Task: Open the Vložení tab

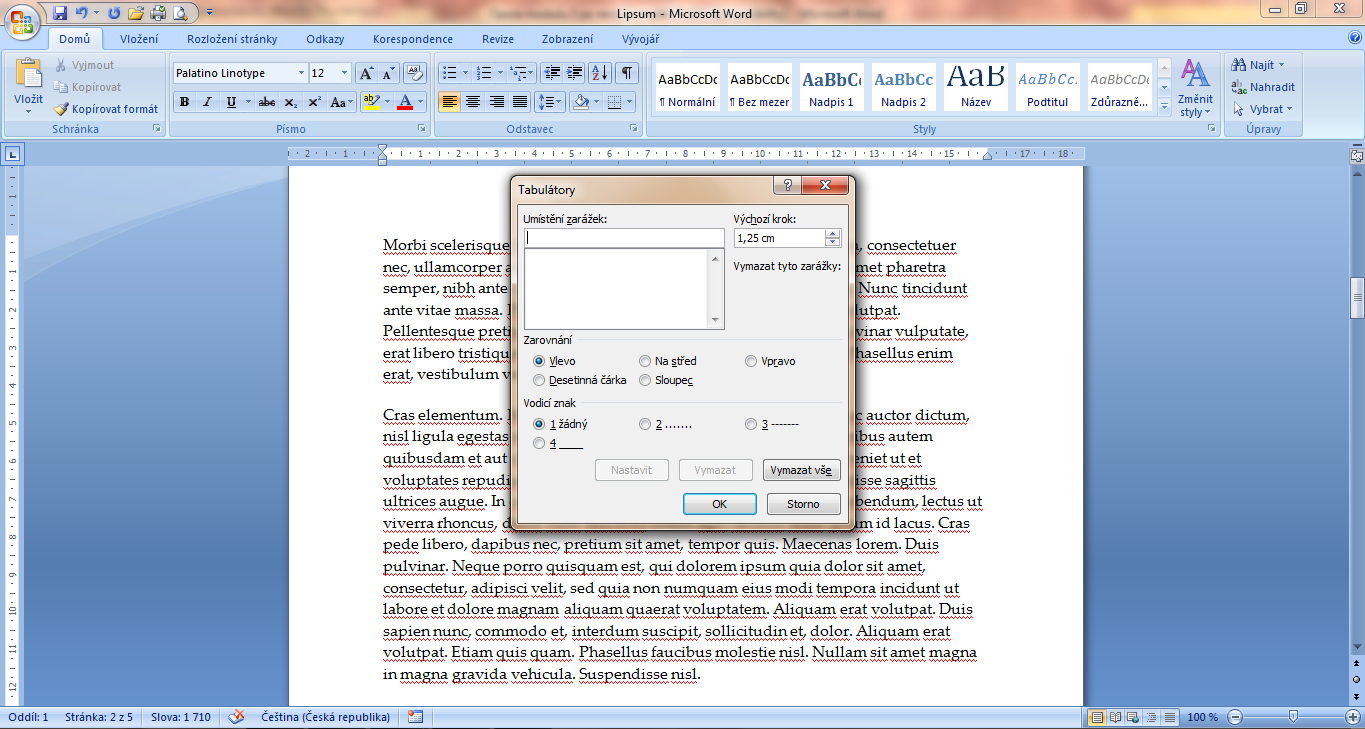Action: (x=139, y=39)
